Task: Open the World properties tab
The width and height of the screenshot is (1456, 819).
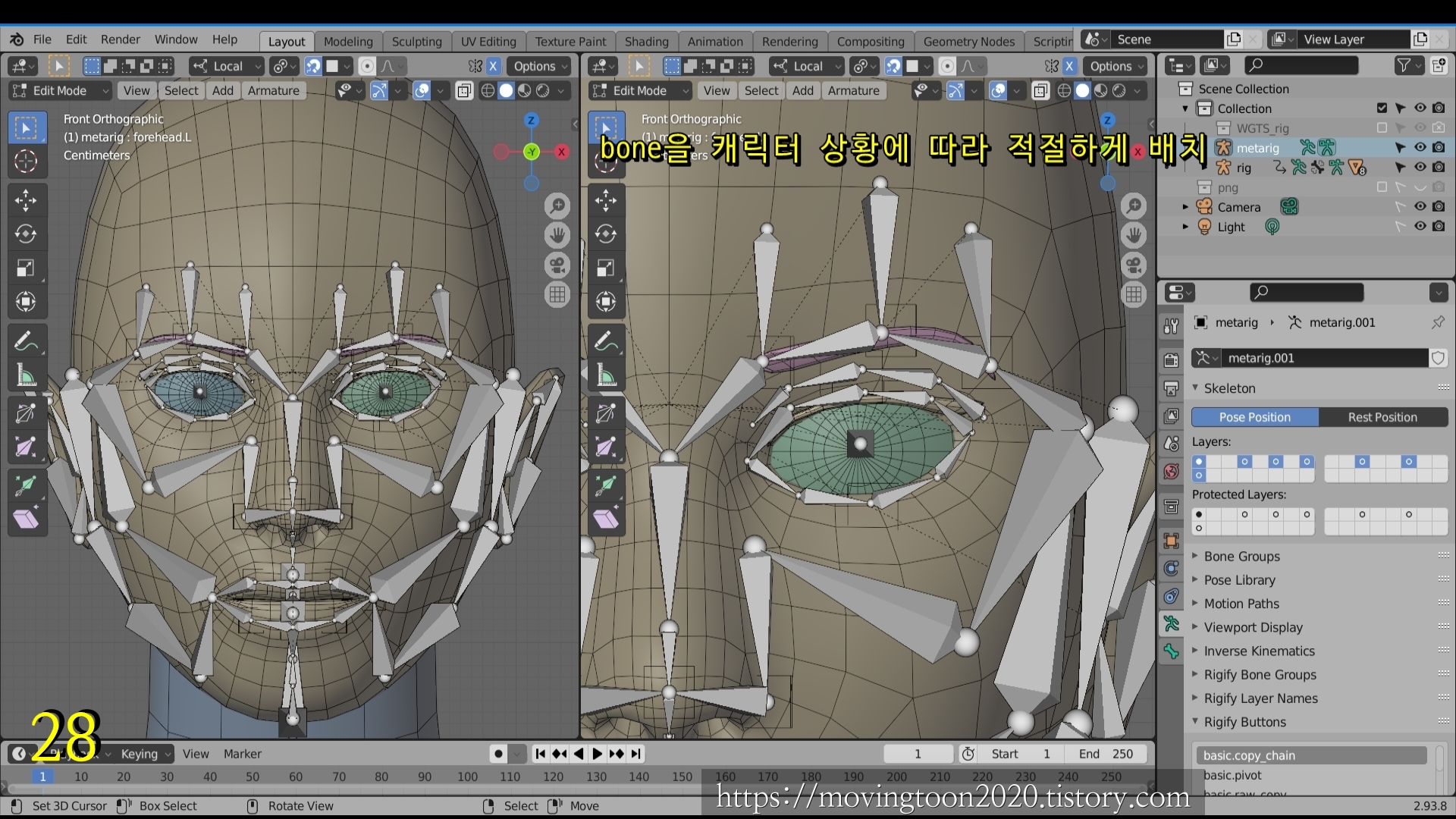Action: click(x=1172, y=472)
